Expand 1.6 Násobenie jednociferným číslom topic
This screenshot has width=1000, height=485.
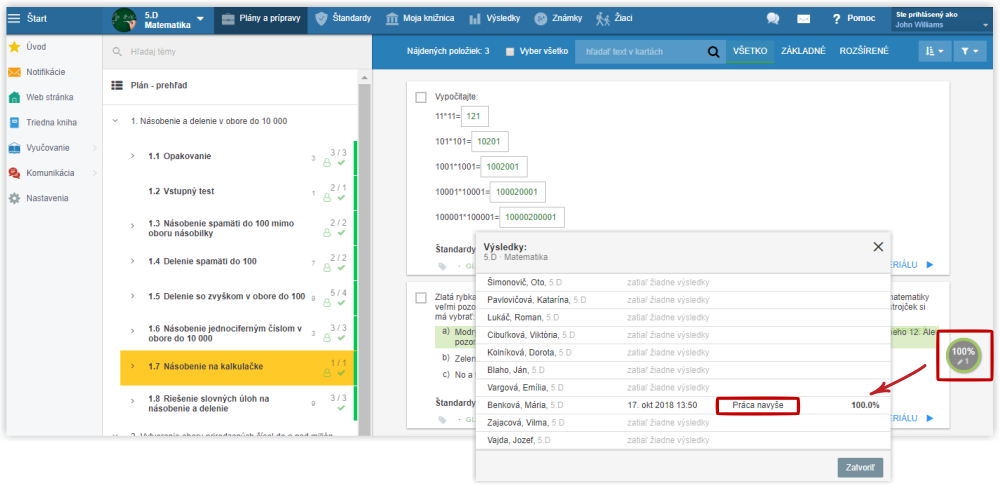(133, 331)
